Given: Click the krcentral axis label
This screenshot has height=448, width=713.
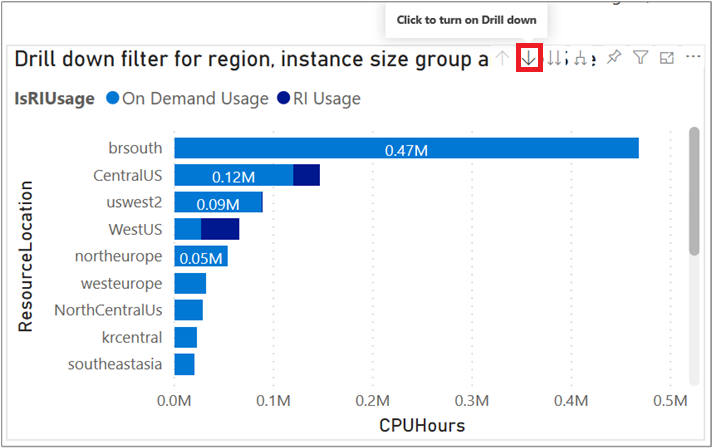Looking at the screenshot, I should (131, 337).
